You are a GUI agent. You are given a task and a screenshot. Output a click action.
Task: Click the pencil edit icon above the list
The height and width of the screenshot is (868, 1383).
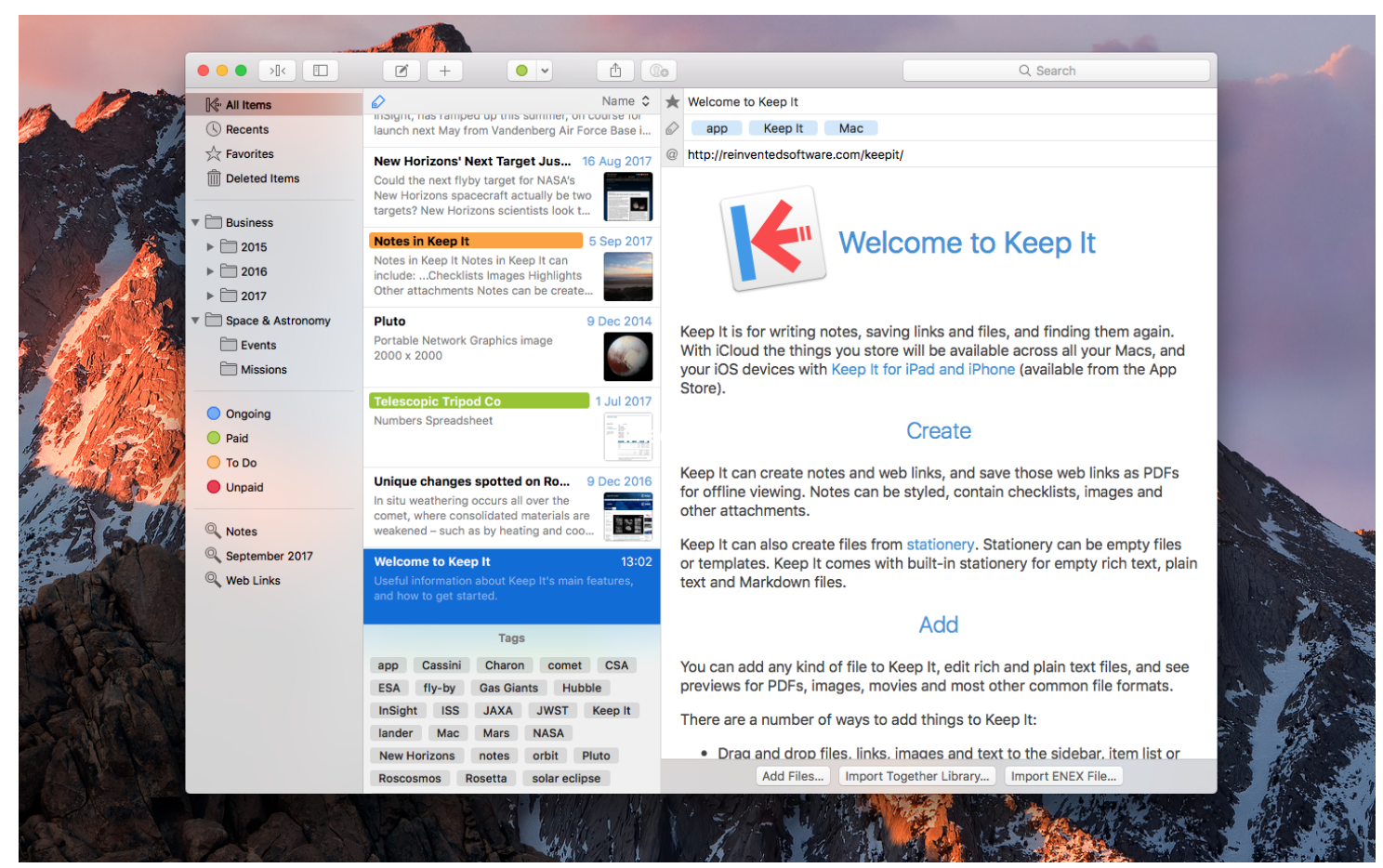pyautogui.click(x=378, y=101)
